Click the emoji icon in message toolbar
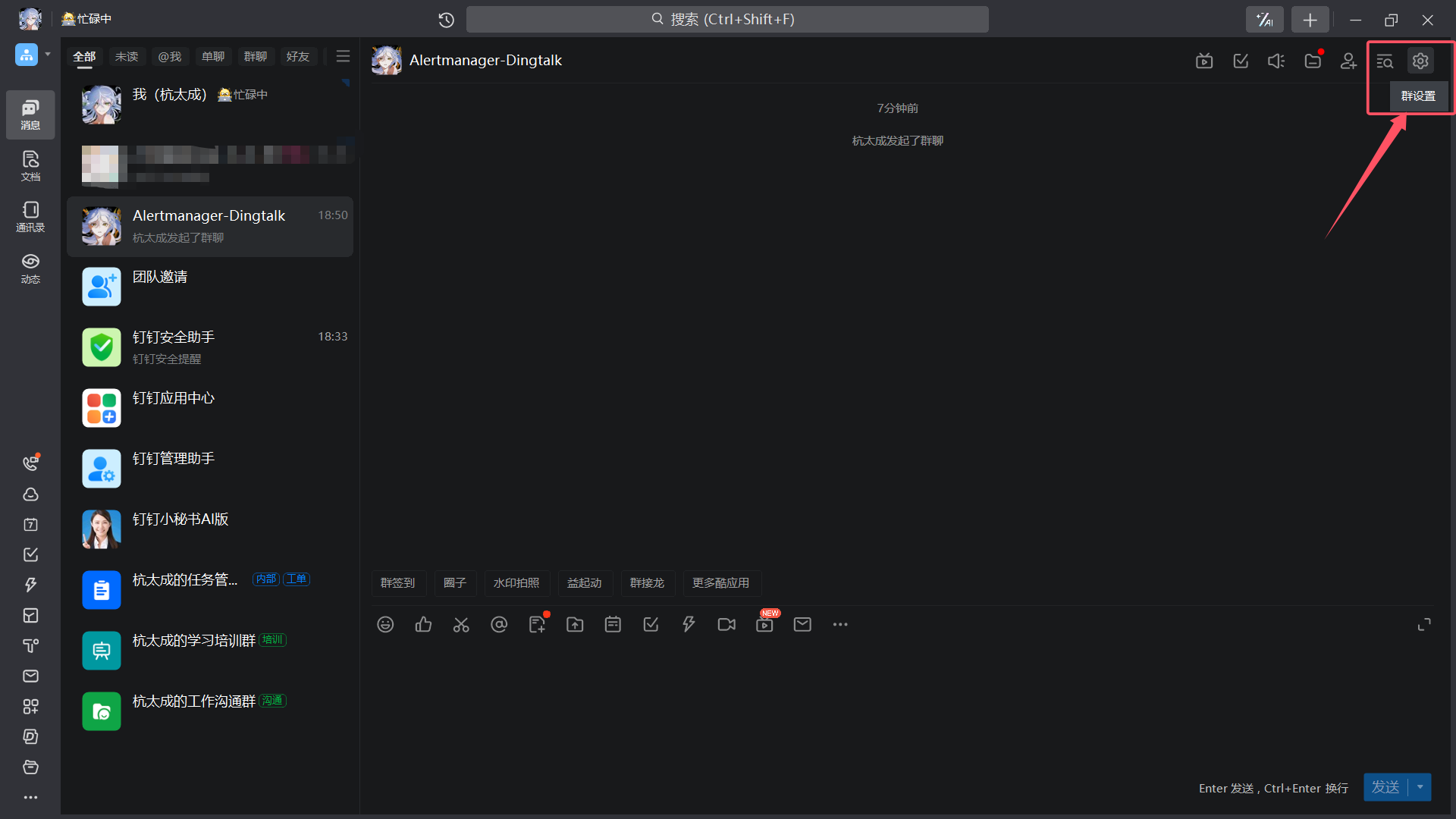The width and height of the screenshot is (1456, 819). click(x=385, y=624)
